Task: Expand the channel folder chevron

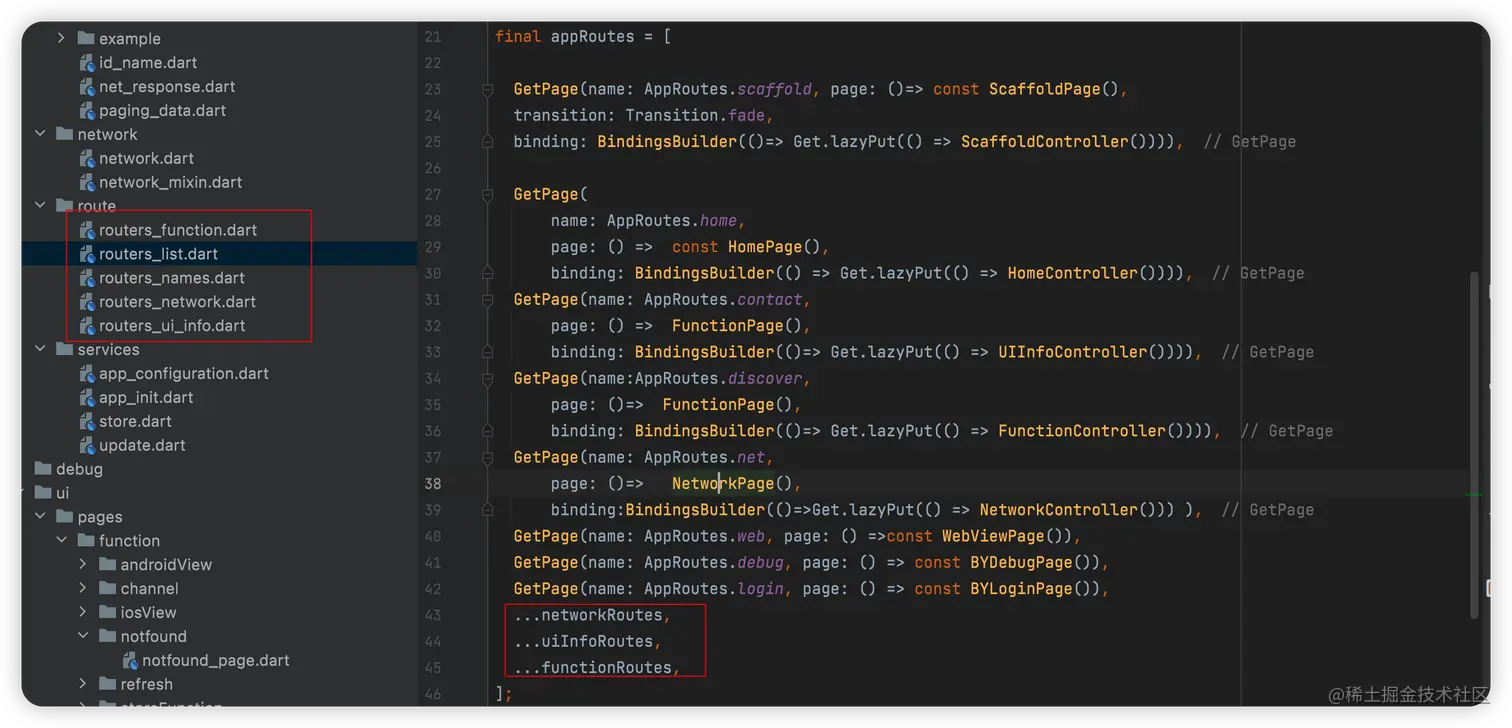Action: click(83, 588)
